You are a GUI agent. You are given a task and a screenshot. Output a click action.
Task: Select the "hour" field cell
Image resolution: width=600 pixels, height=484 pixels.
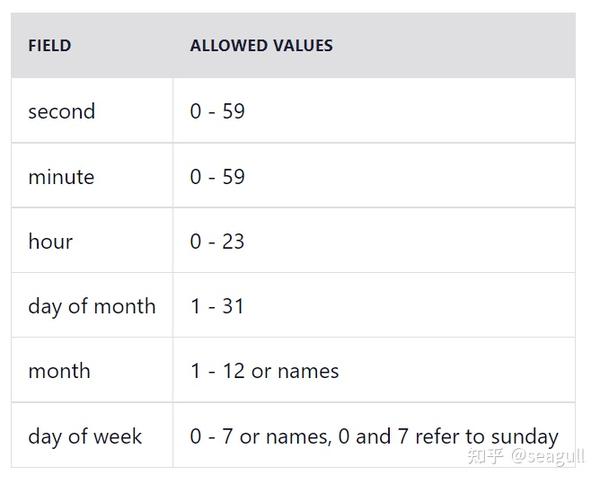50,241
